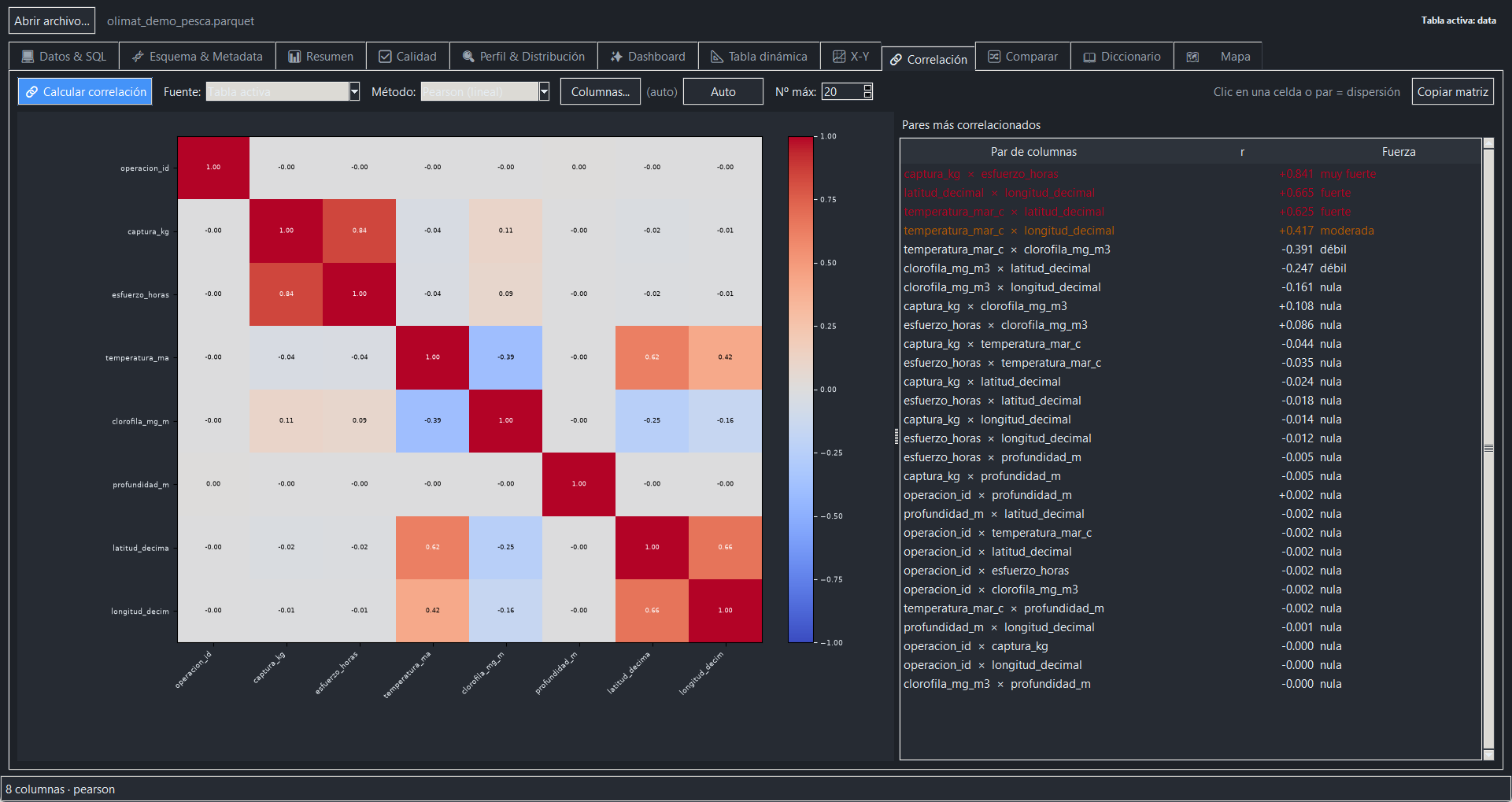The width and height of the screenshot is (1512, 802).
Task: Click the correlation color scale bar
Action: pos(800,390)
